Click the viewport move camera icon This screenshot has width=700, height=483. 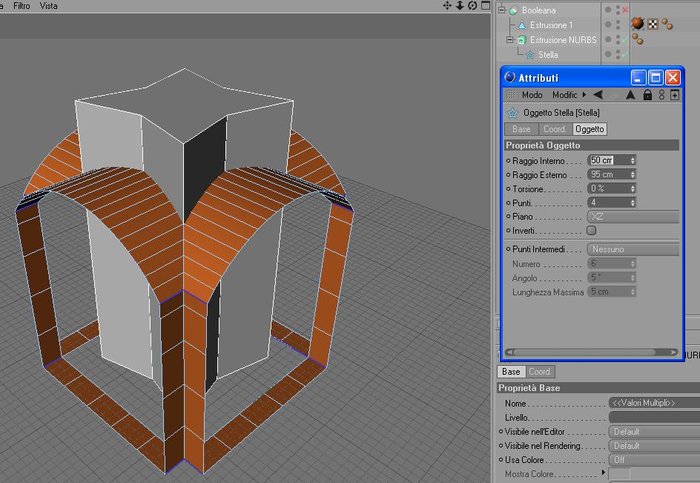point(447,5)
